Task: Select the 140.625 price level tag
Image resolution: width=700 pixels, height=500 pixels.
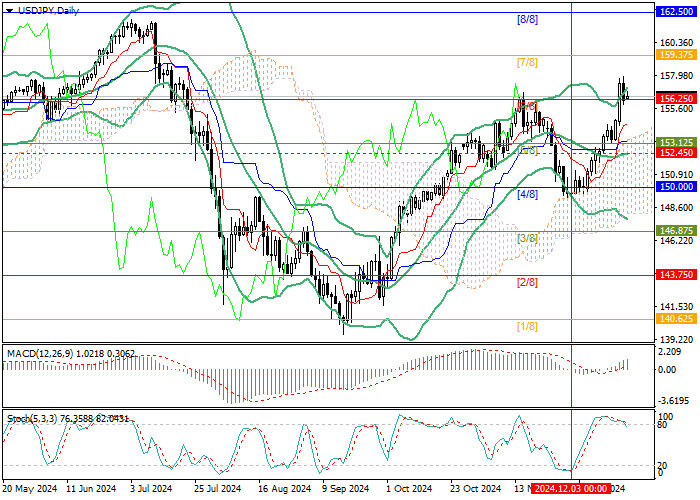Action: (676, 318)
